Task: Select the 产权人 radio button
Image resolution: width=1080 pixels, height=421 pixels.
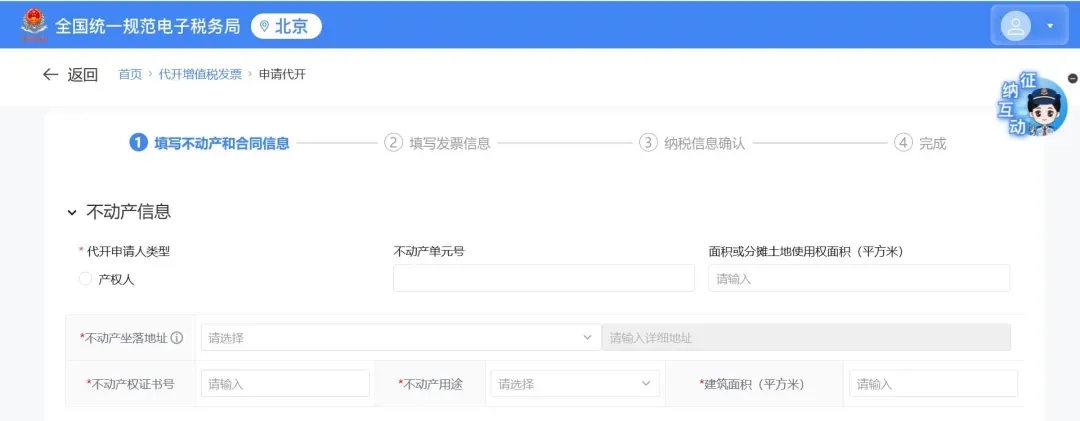Action: pyautogui.click(x=85, y=280)
